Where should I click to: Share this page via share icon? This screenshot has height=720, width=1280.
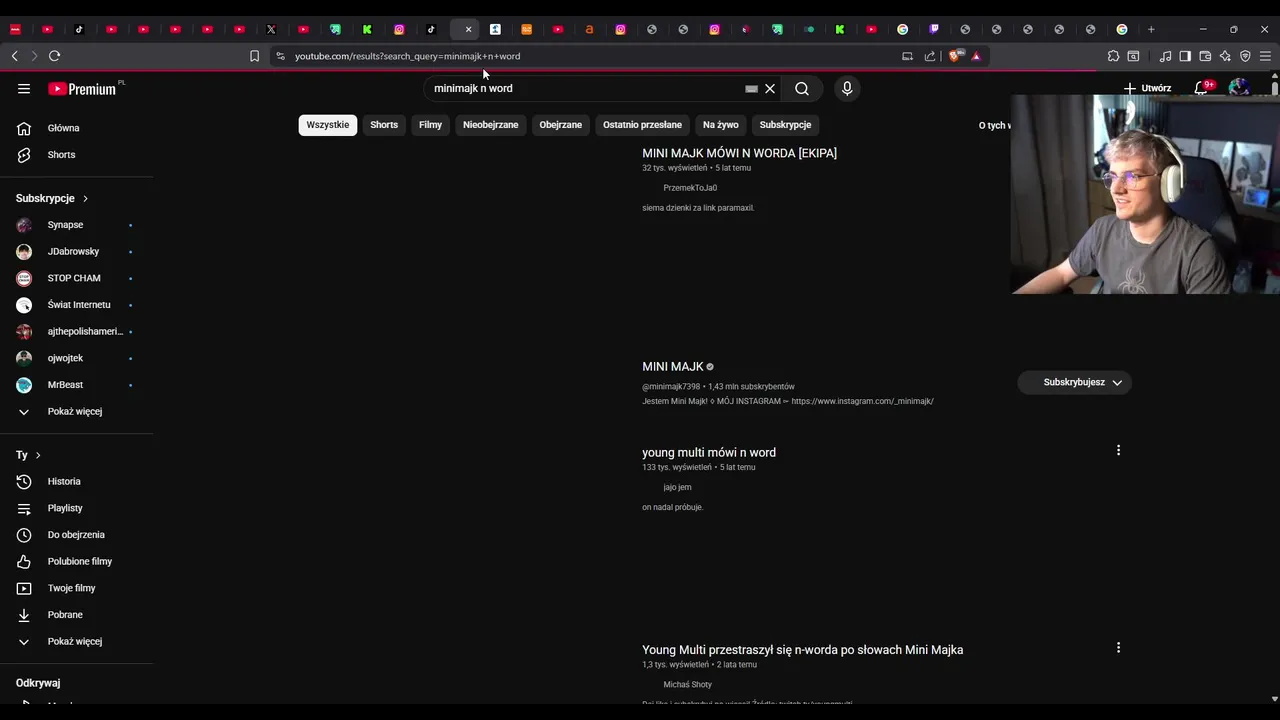[930, 56]
